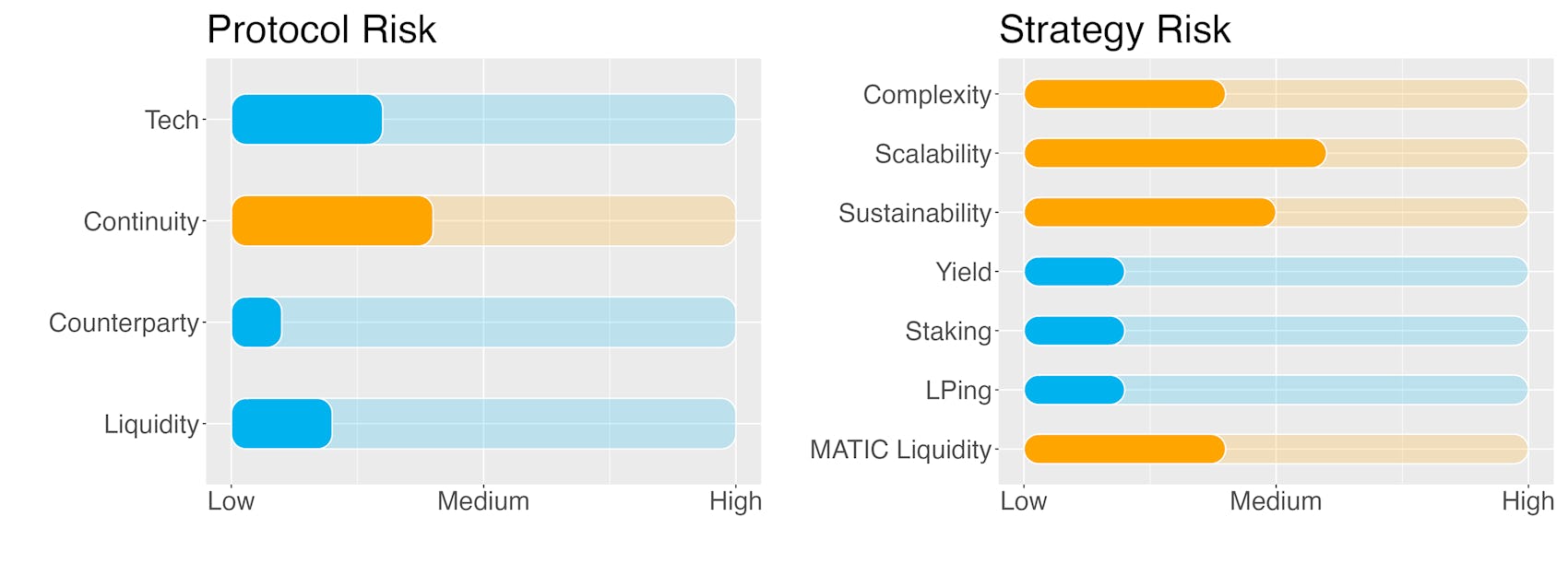Click the Scalability risk bar

click(x=1175, y=153)
